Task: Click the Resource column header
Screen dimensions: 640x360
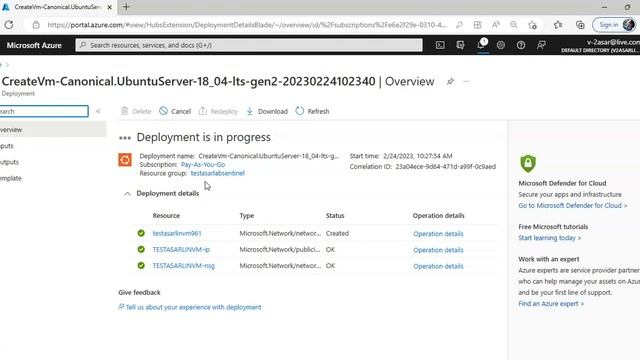Action: 166,216
